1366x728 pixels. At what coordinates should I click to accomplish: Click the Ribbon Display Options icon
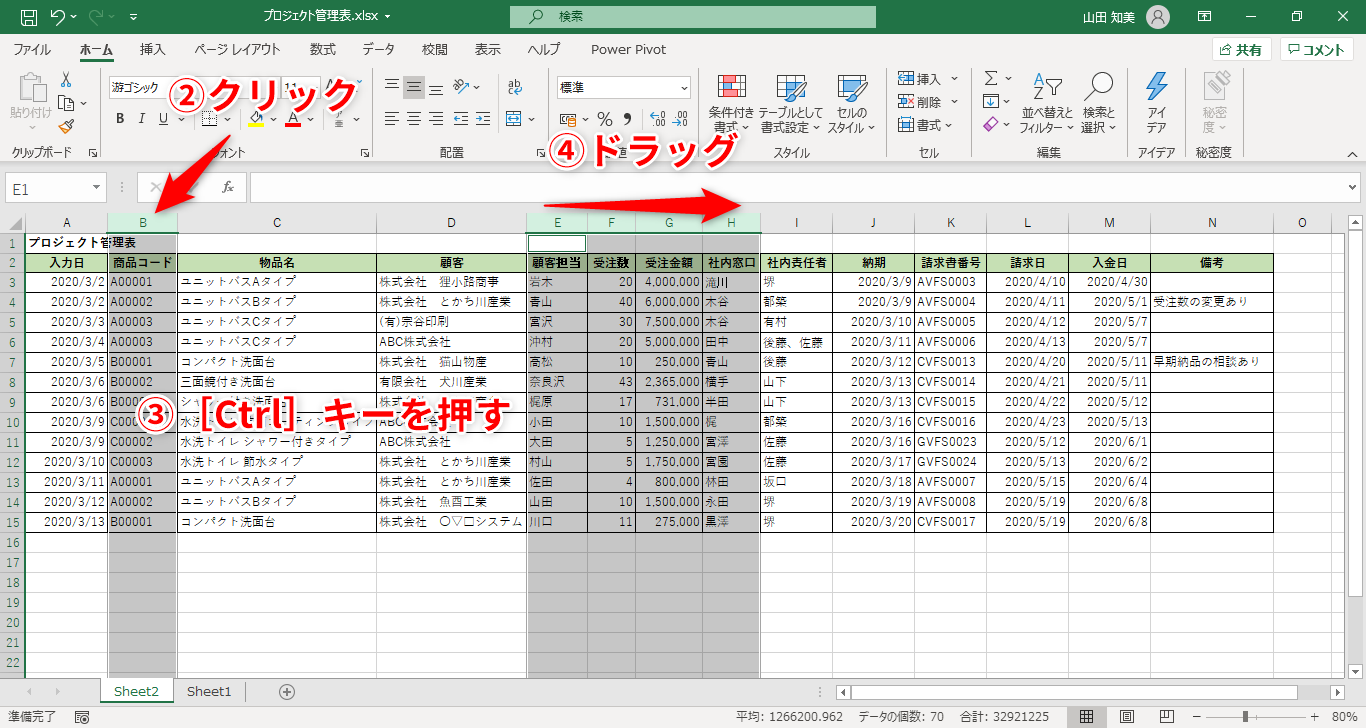click(x=1205, y=17)
